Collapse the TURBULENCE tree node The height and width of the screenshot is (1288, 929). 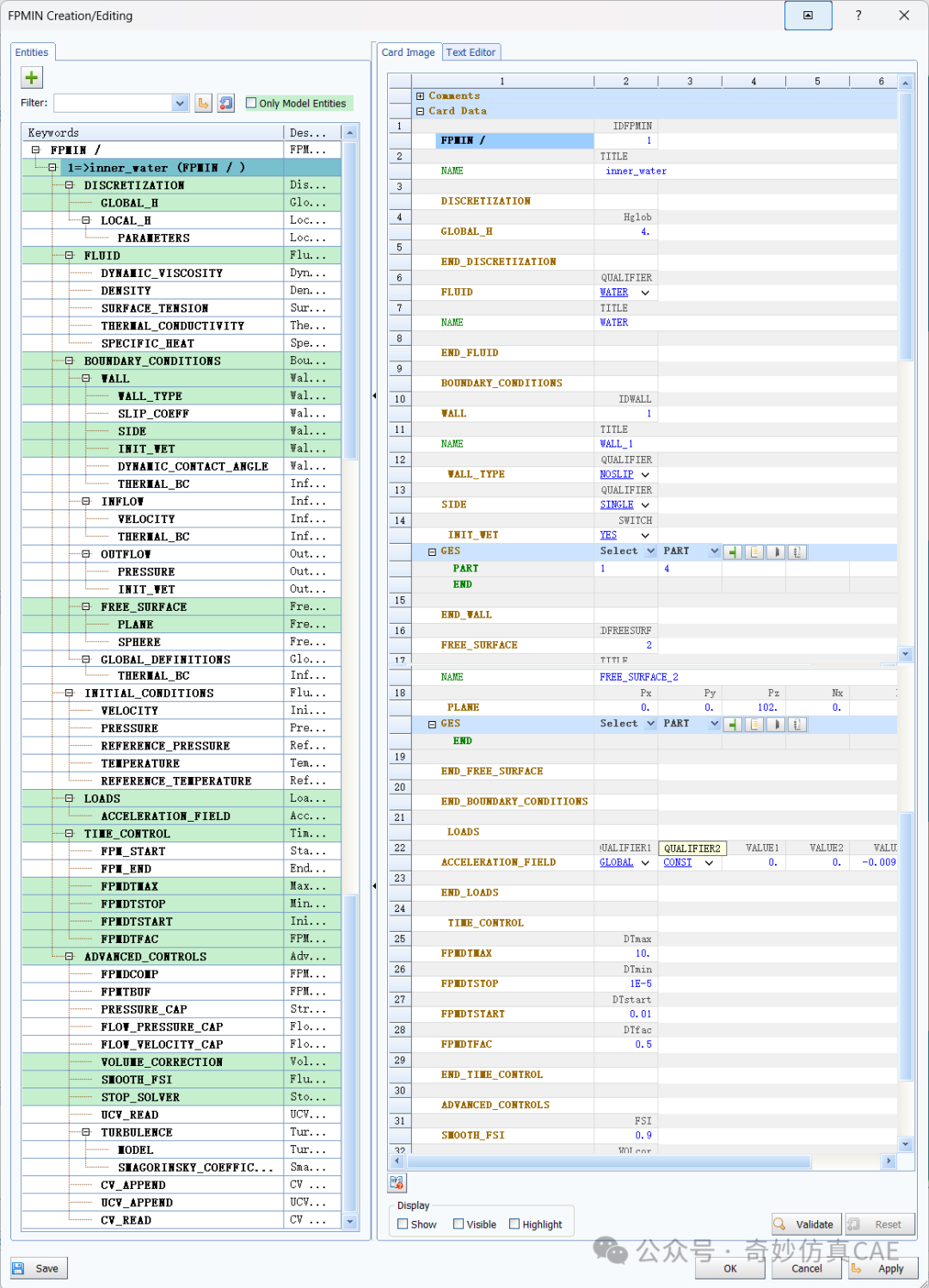click(x=86, y=1132)
